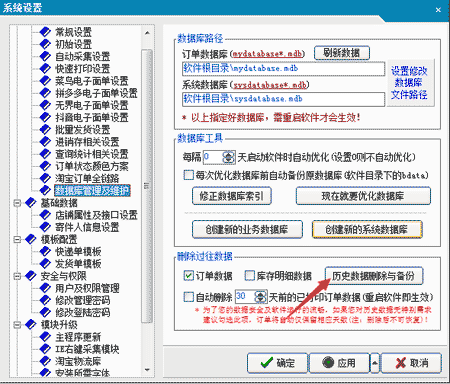450x384 pixels.
Task: Click the book icon beside 抖音电子面单设置
Action: click(45, 117)
